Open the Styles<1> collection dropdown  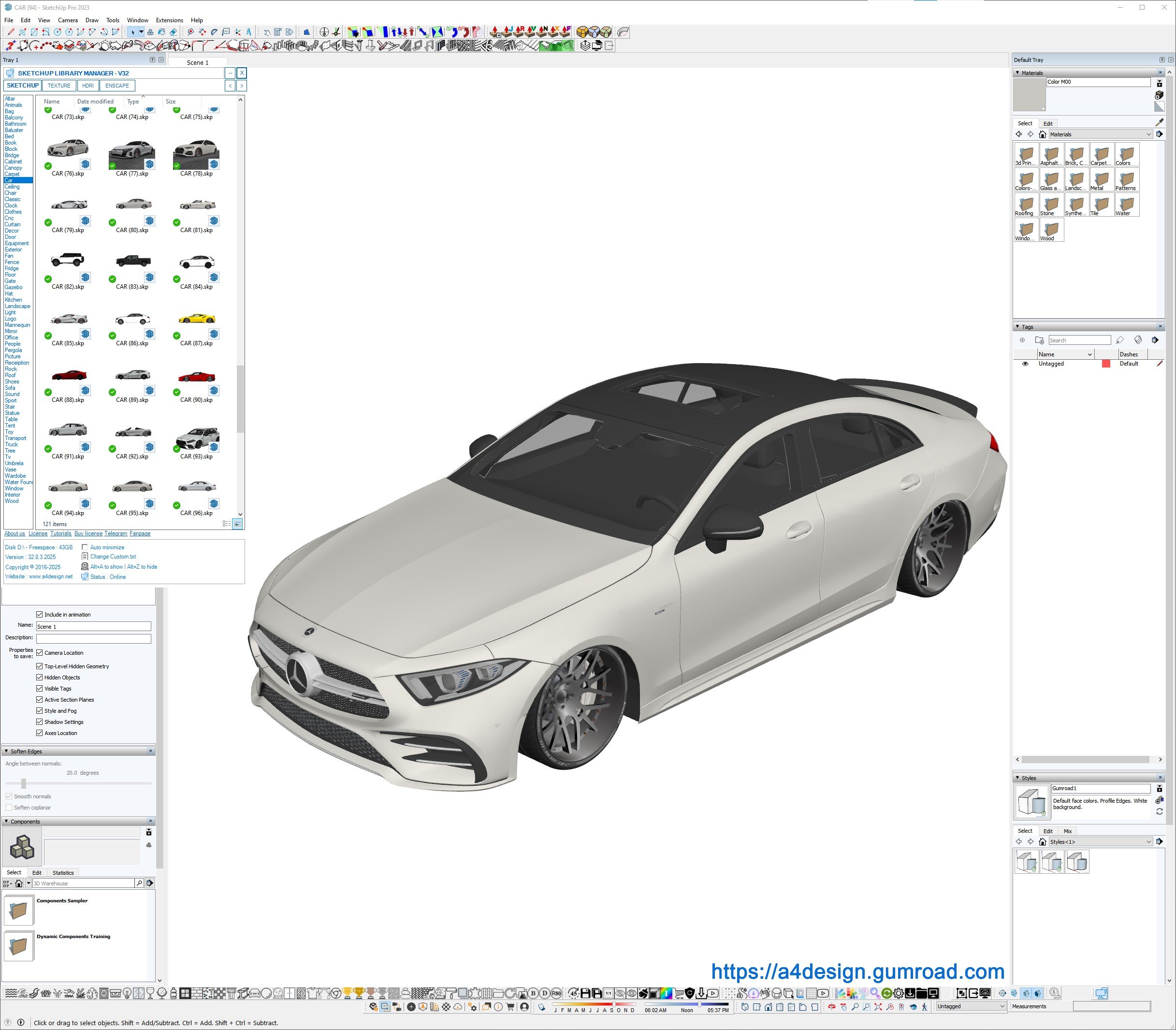[x=1148, y=842]
